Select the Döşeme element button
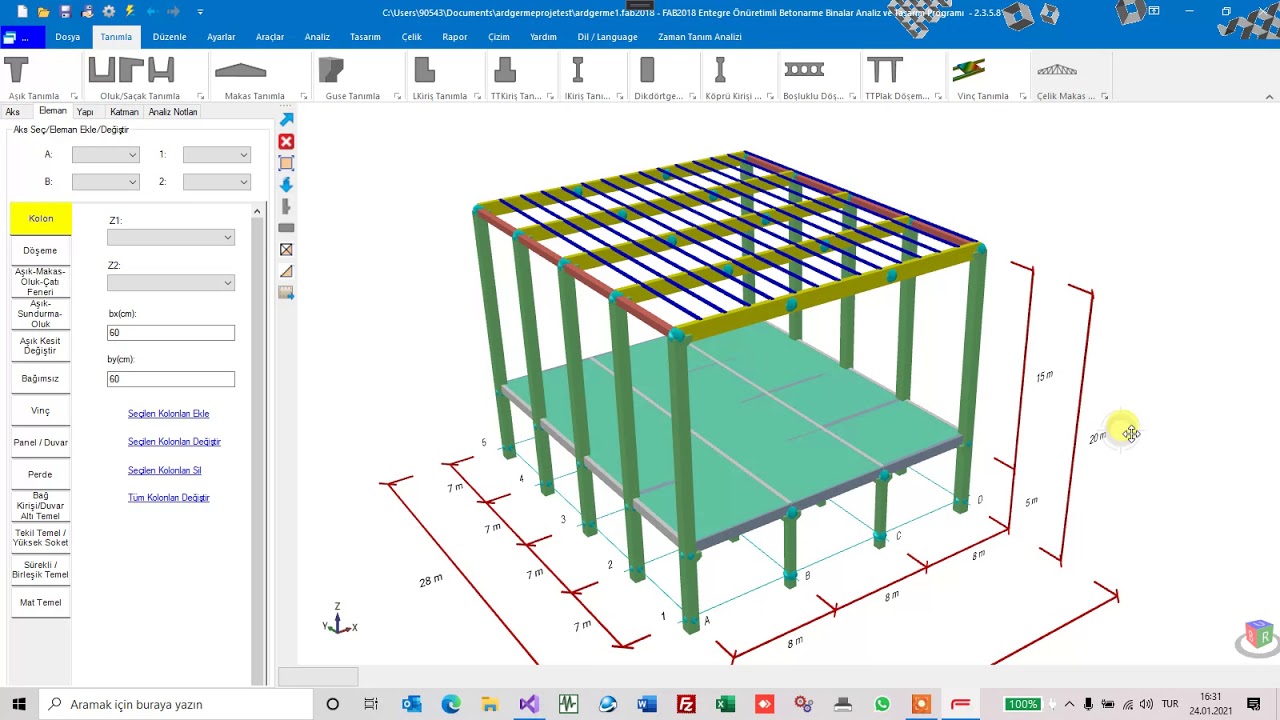The height and width of the screenshot is (720, 1280). pos(40,250)
